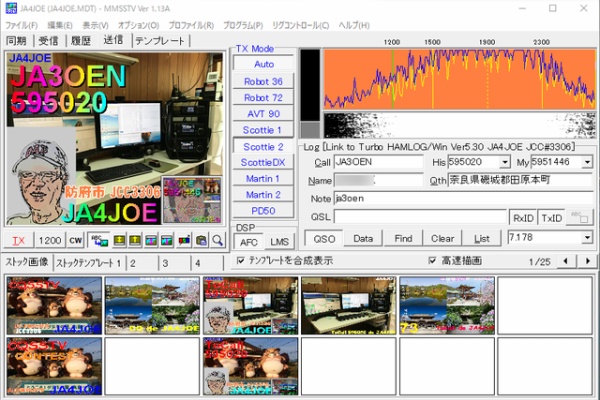Click the clipboard paste icon in toolbar
The image size is (600, 400).
tap(201, 240)
